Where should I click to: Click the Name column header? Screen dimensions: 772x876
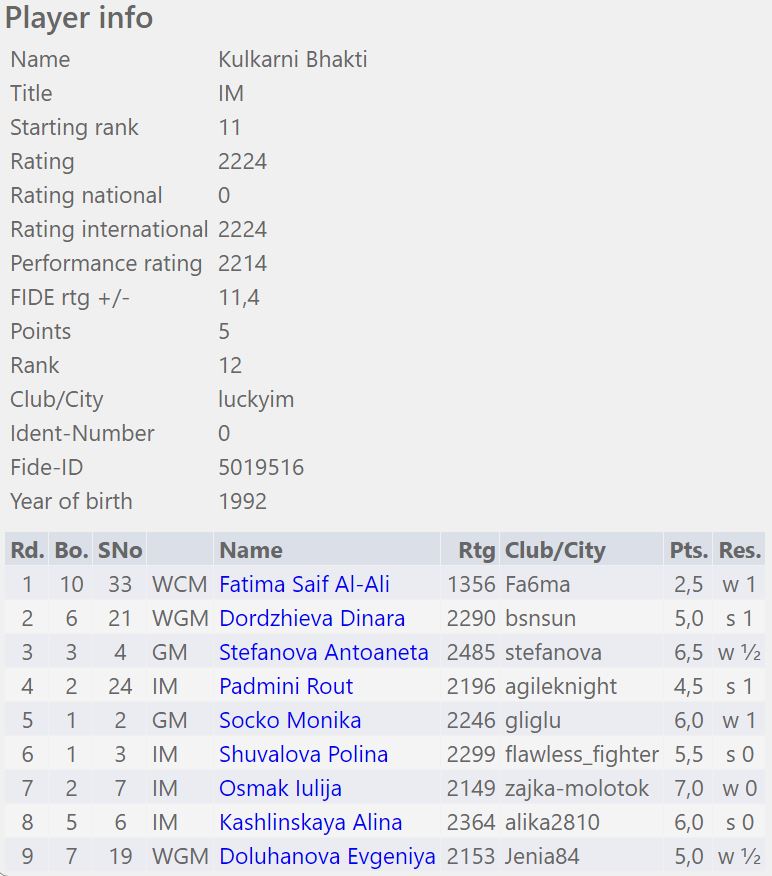pyautogui.click(x=250, y=550)
